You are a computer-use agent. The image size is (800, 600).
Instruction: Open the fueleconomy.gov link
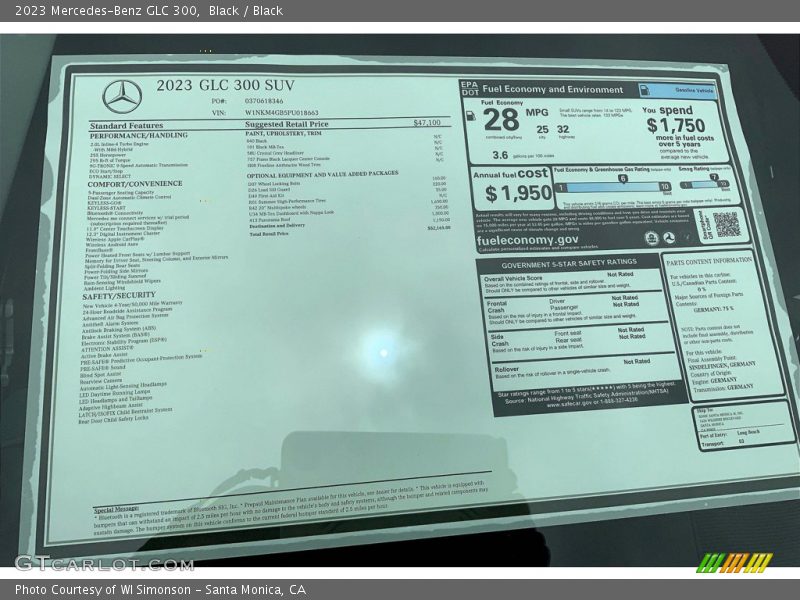[x=528, y=241]
